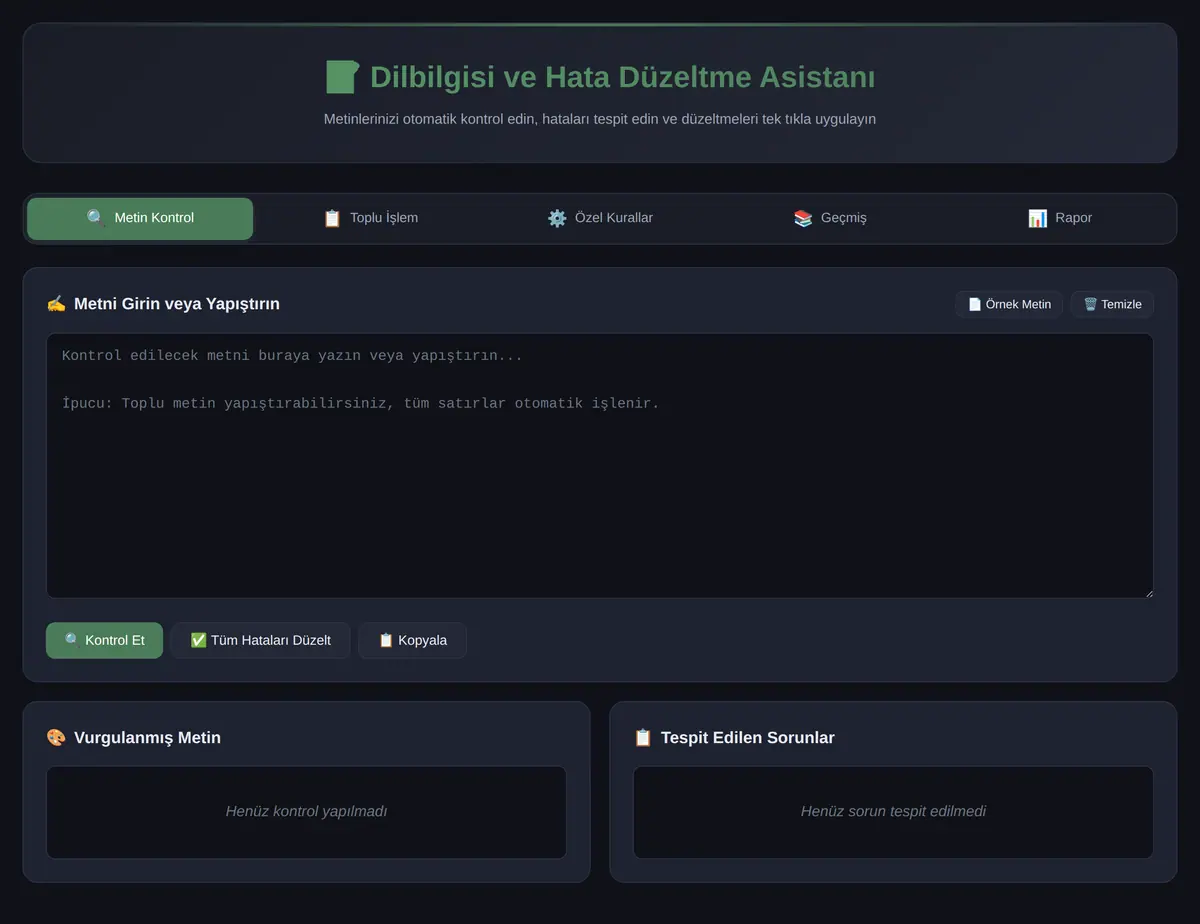Run the Kontrol Et check
The image size is (1200, 924).
[x=104, y=640]
